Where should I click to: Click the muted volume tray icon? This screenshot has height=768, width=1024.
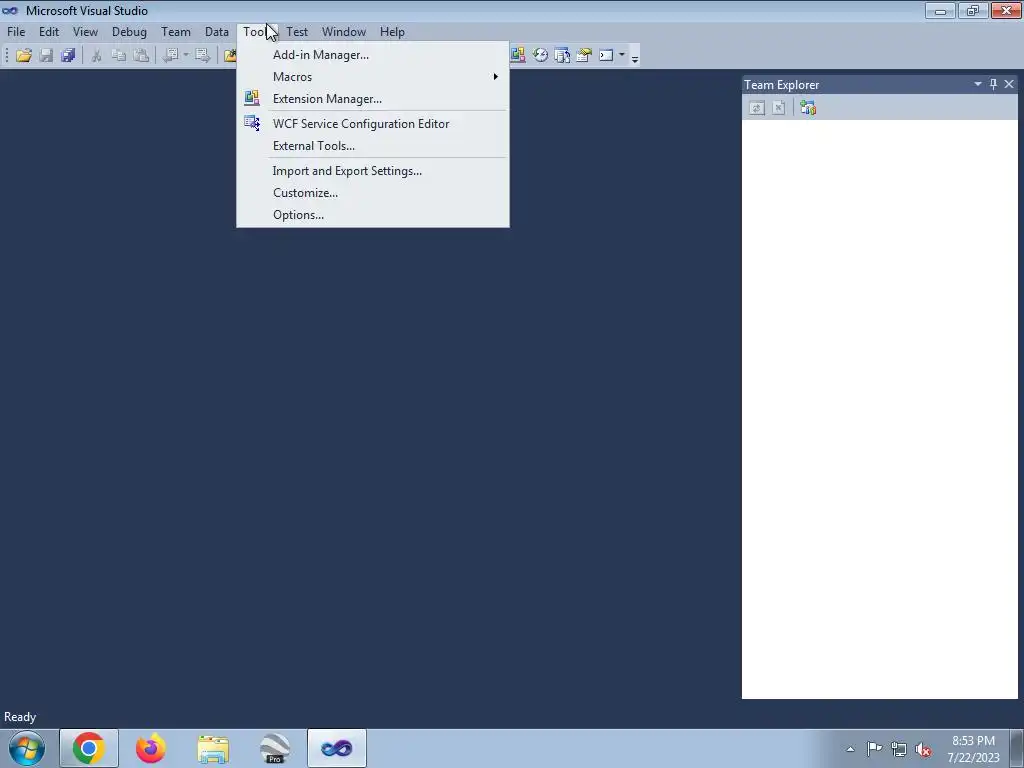[923, 749]
